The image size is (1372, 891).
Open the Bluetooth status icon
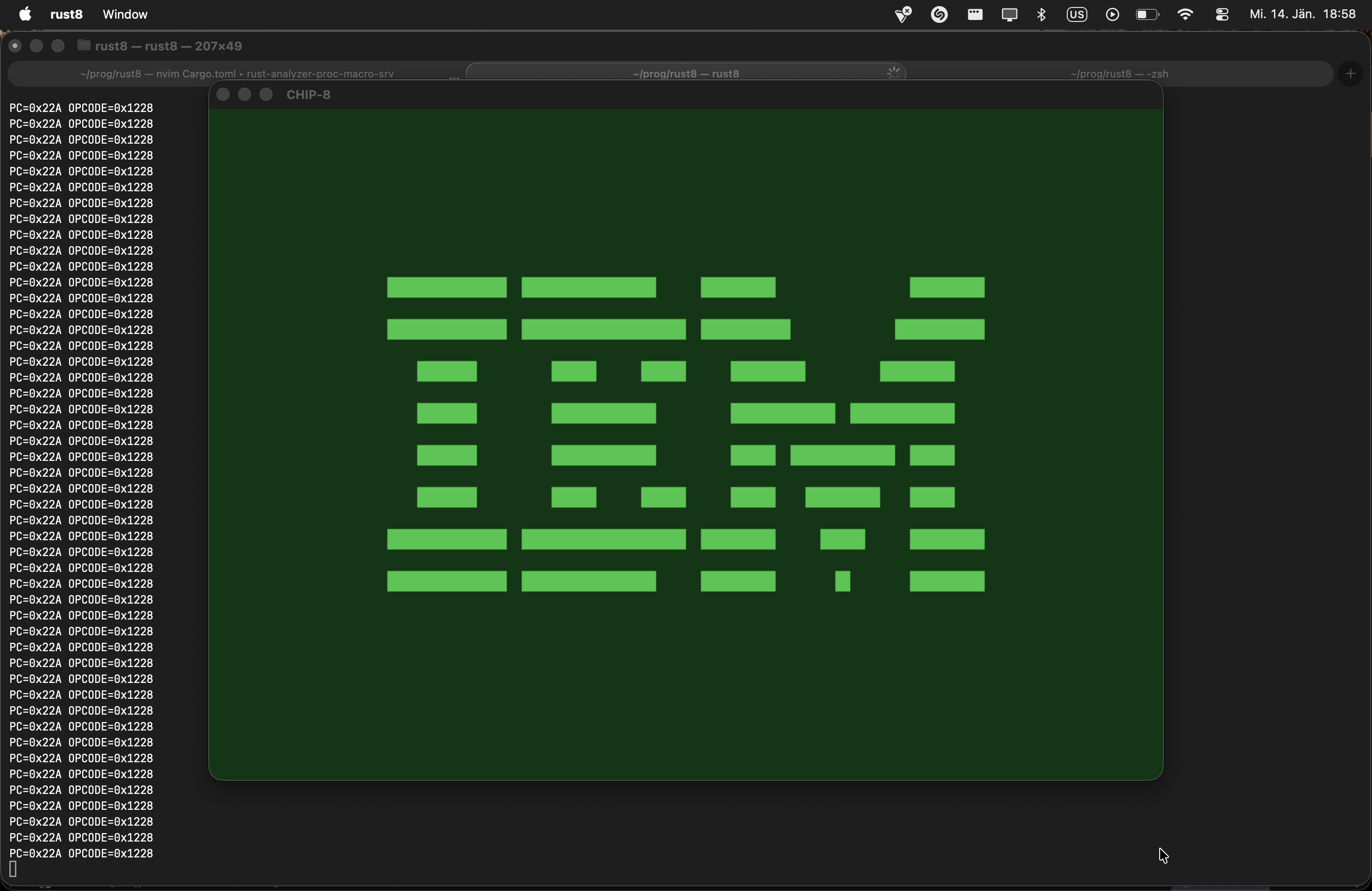[1042, 14]
